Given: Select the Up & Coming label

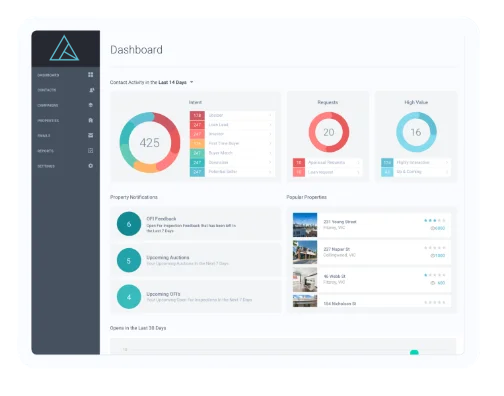Looking at the screenshot, I should (409, 172).
